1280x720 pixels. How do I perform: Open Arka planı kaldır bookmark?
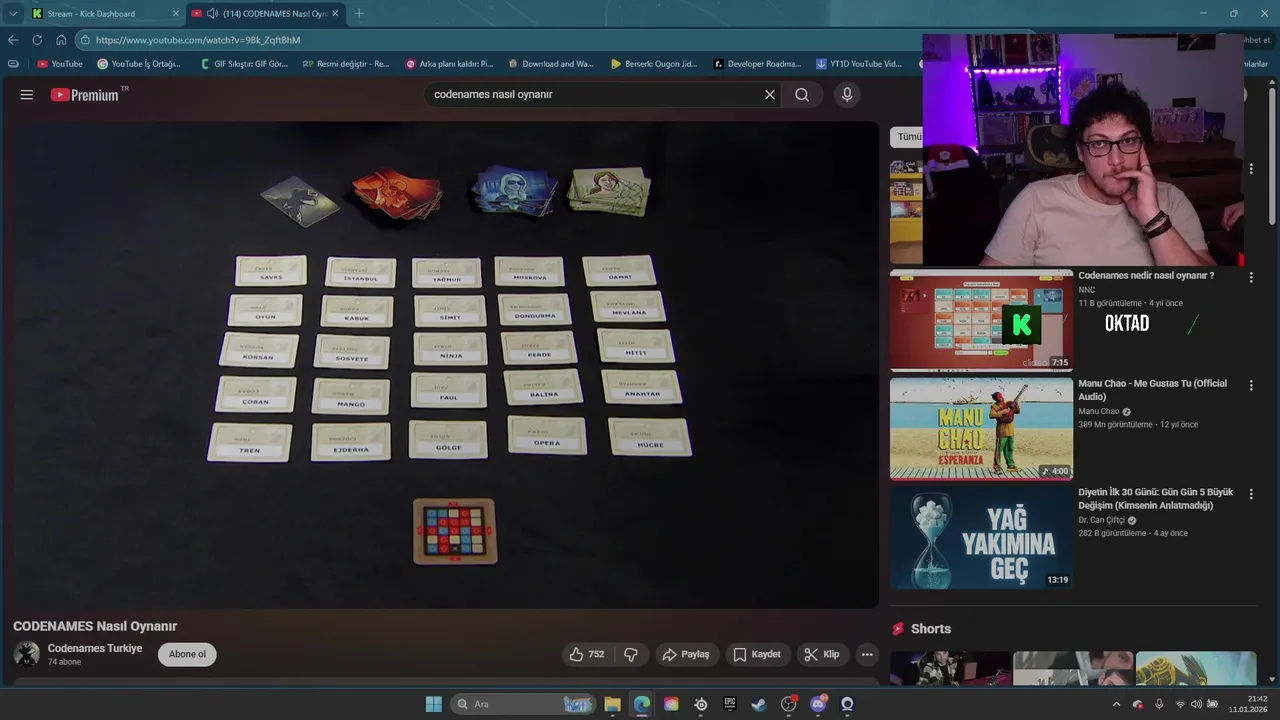click(449, 63)
